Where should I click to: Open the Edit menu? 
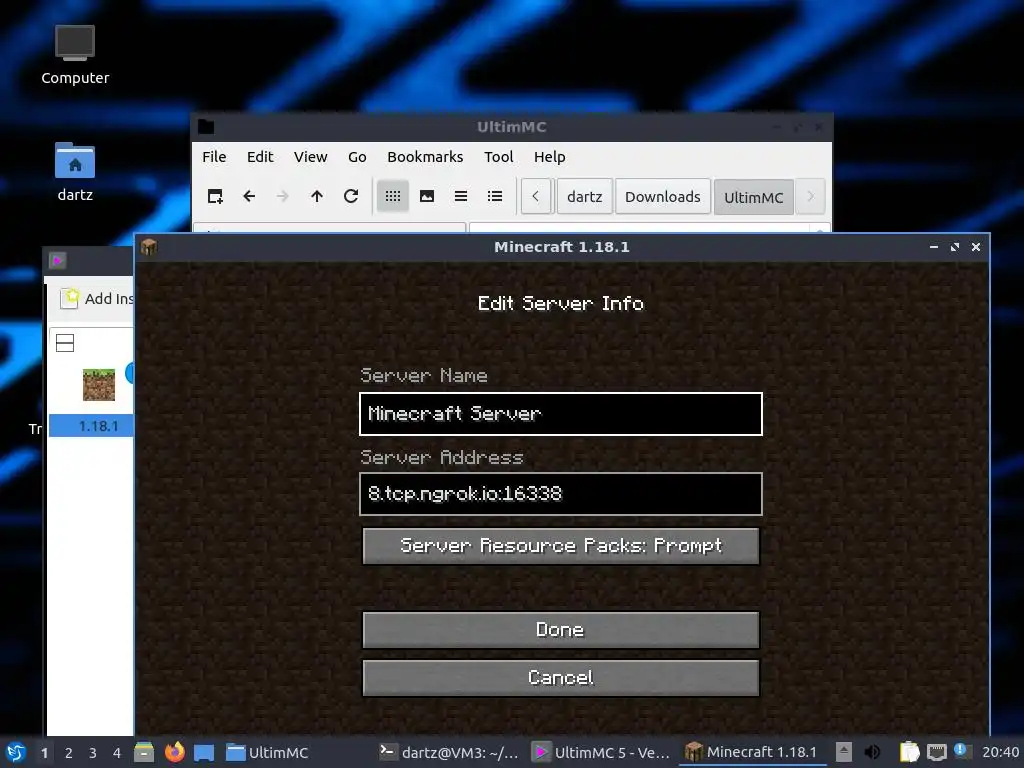click(x=260, y=157)
